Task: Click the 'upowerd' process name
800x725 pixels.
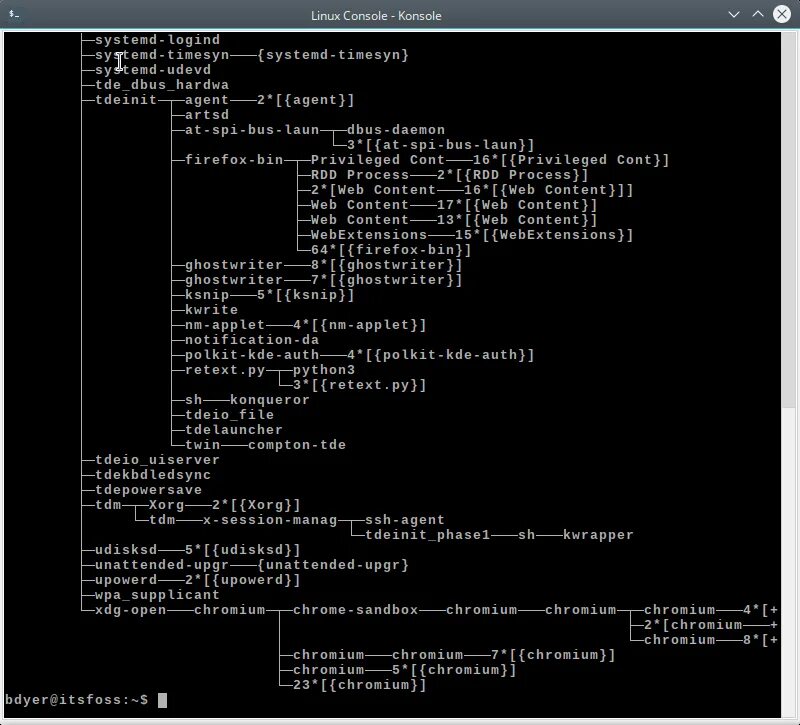Action: click(126, 580)
